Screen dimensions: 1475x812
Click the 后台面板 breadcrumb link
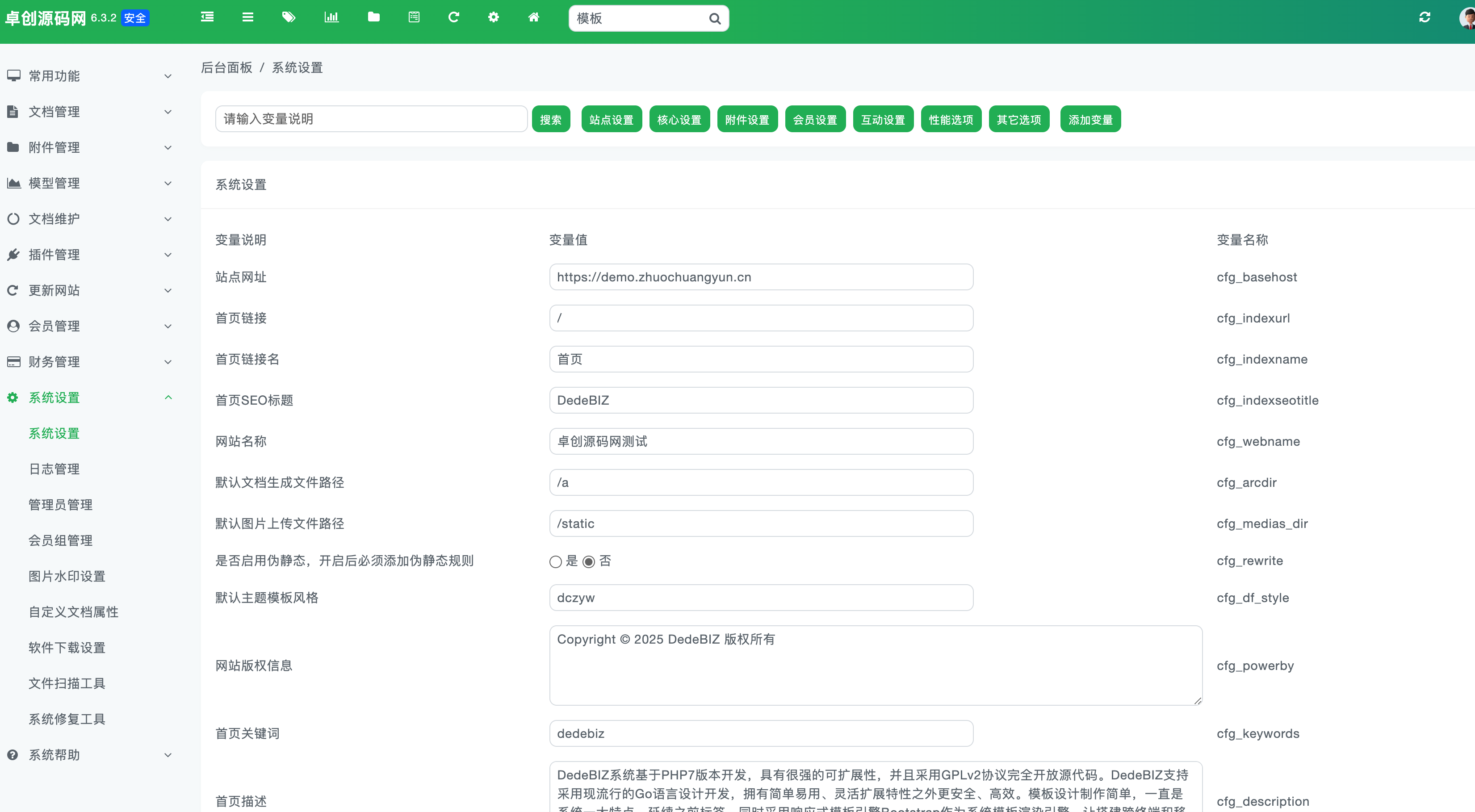[227, 67]
